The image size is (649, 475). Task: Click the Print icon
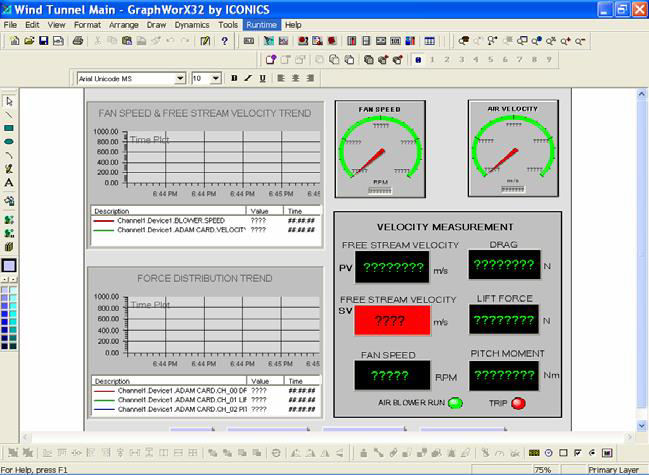click(78, 41)
